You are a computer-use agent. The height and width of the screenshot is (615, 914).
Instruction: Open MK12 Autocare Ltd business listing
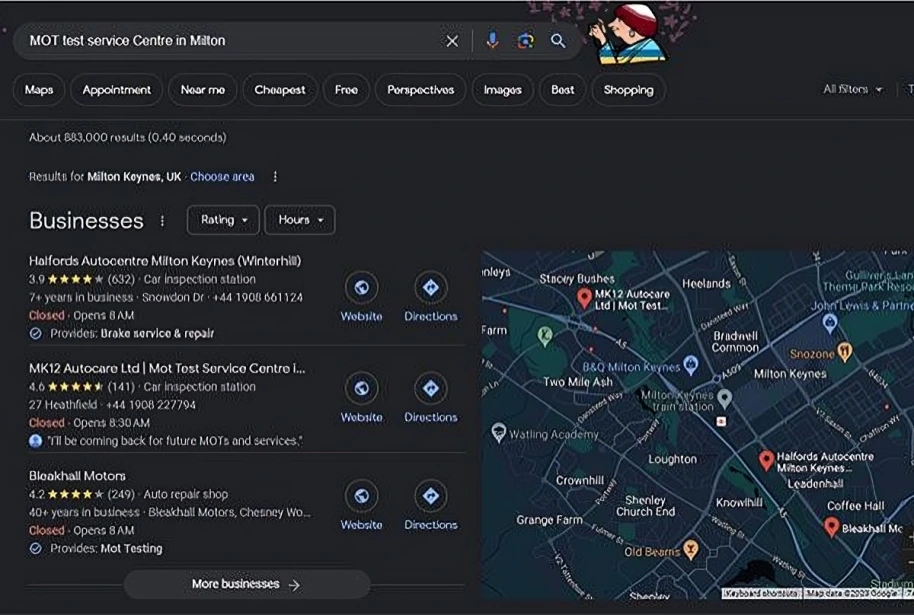point(167,368)
